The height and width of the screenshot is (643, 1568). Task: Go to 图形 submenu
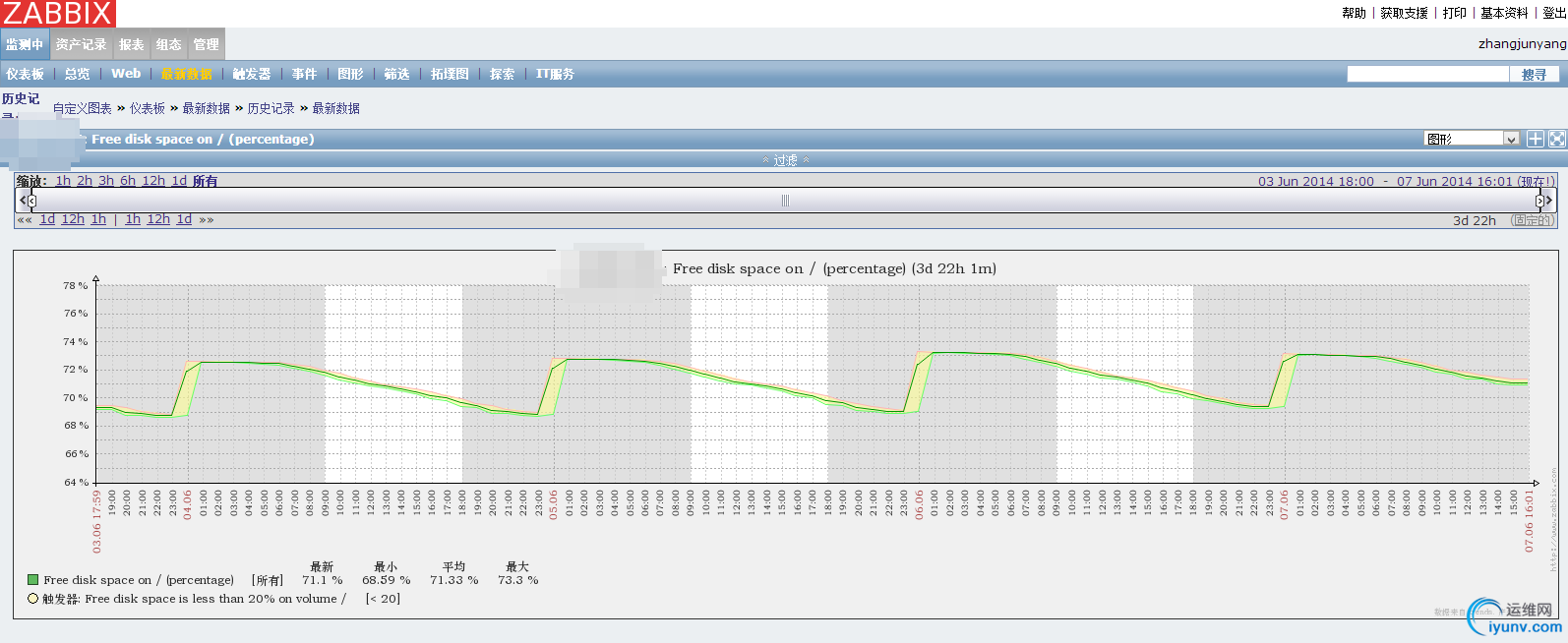point(350,74)
